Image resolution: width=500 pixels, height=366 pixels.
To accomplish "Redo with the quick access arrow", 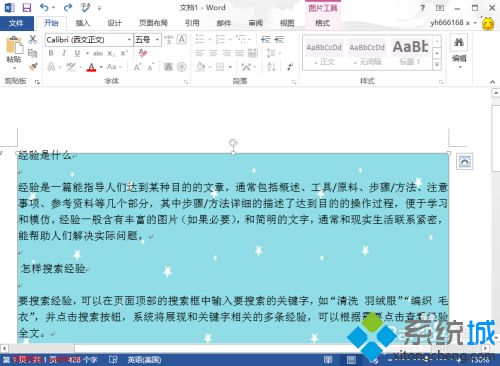I will (x=68, y=7).
